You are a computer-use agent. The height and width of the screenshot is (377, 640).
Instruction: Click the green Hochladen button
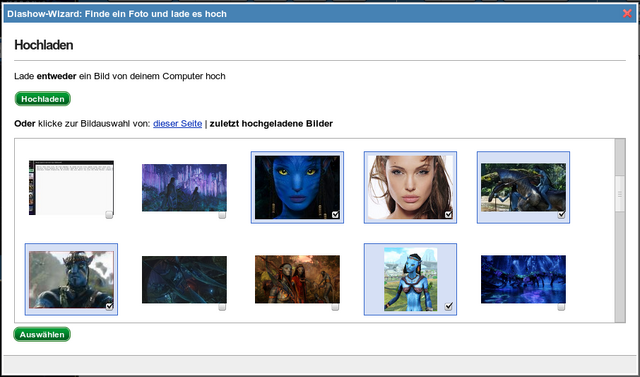43,99
